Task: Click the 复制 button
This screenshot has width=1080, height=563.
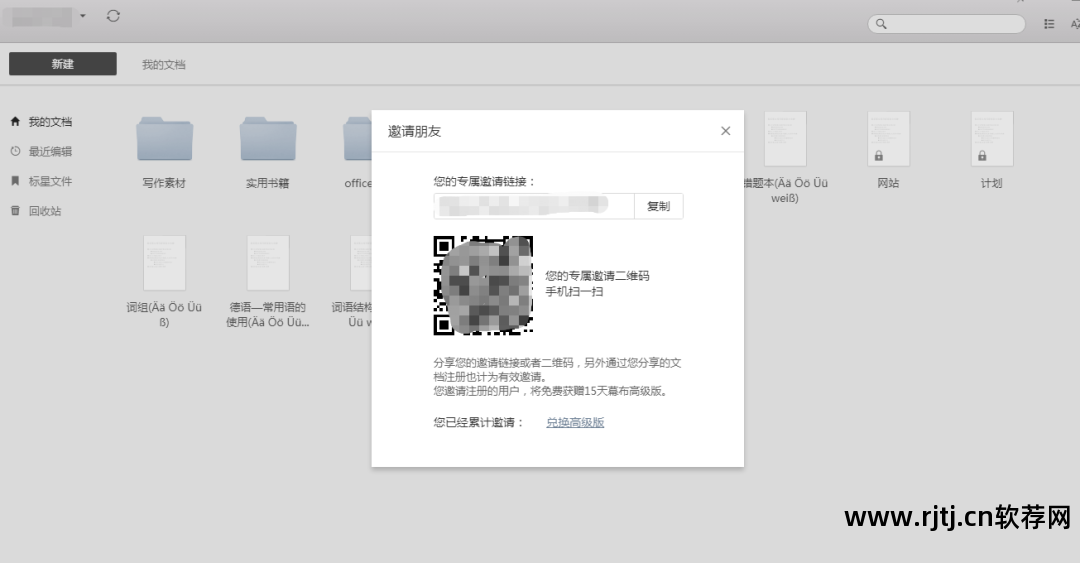Action: [x=658, y=206]
